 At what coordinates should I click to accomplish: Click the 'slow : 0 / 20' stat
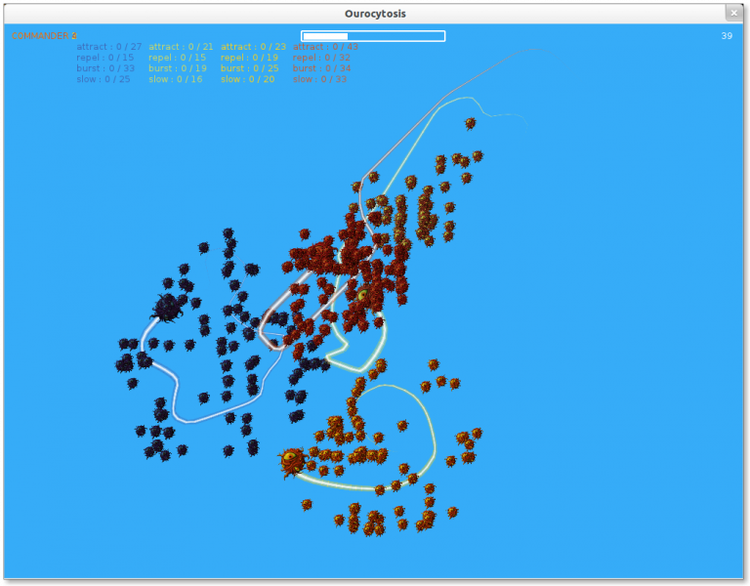pyautogui.click(x=248, y=79)
